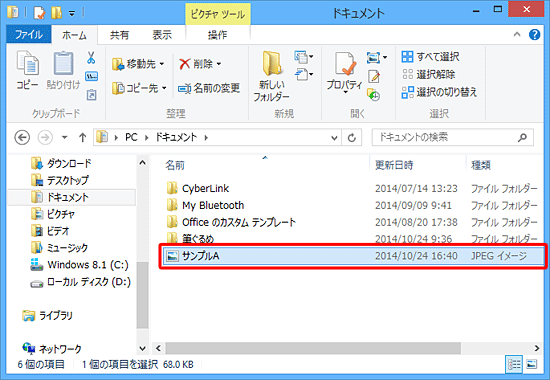Select ミュージック in the navigation pane
Image resolution: width=550 pixels, height=380 pixels.
[x=59, y=247]
